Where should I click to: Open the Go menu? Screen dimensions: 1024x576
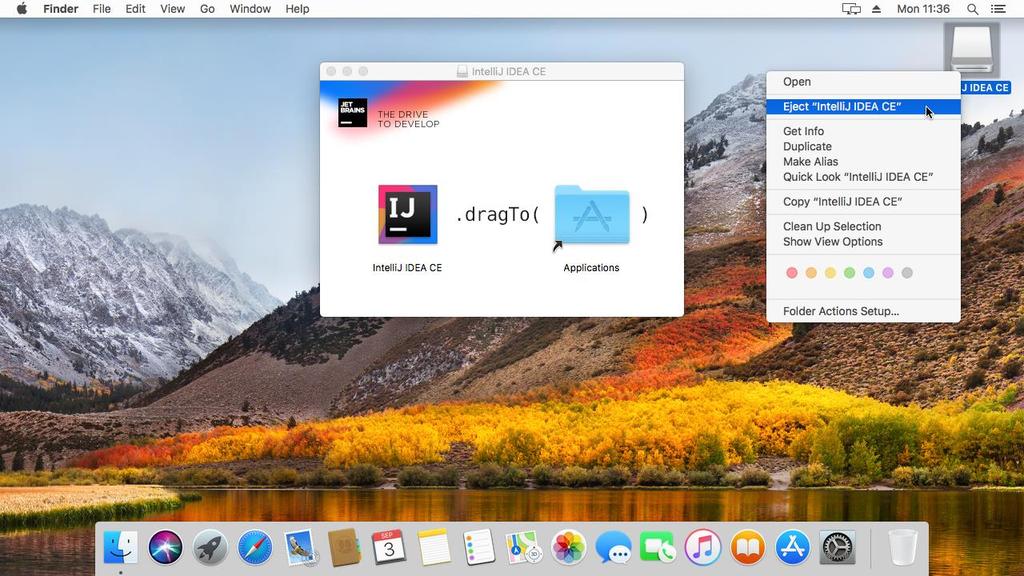pyautogui.click(x=207, y=8)
